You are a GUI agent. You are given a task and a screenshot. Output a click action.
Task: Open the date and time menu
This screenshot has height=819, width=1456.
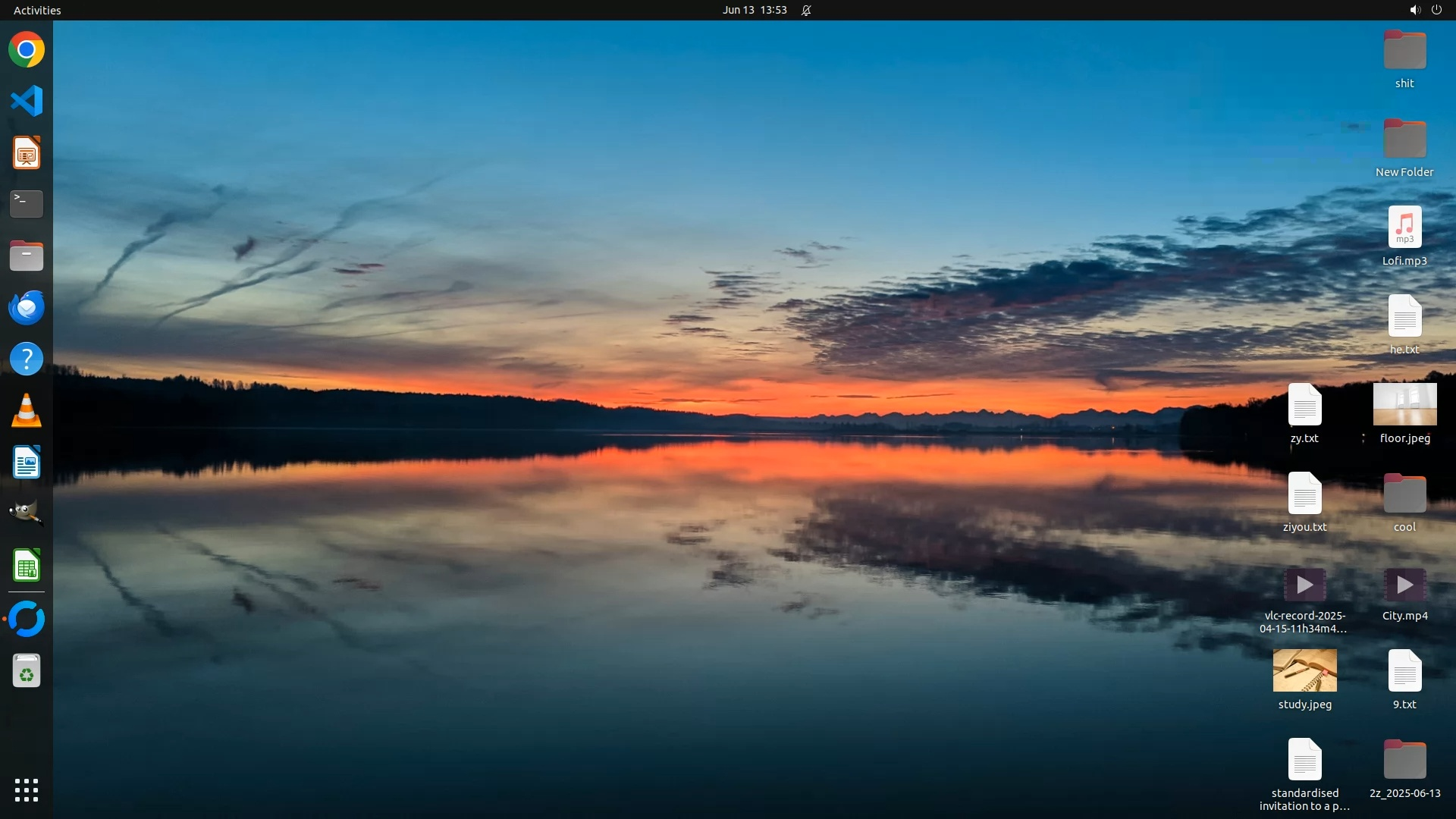click(x=754, y=10)
